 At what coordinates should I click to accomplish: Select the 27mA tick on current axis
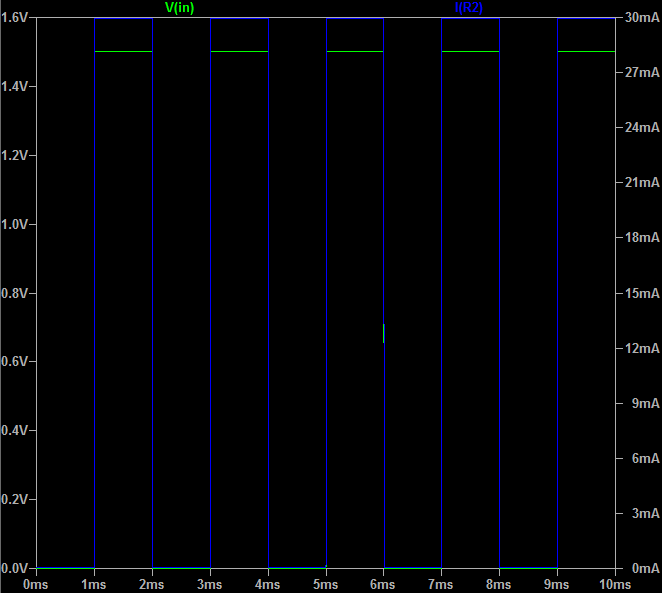(x=640, y=73)
